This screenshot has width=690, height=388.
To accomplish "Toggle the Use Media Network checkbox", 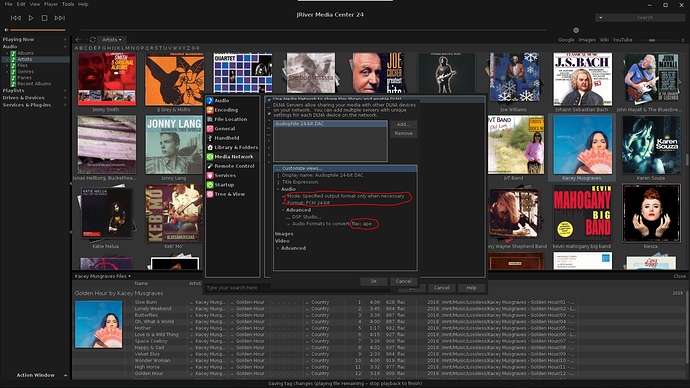I will 269,100.
